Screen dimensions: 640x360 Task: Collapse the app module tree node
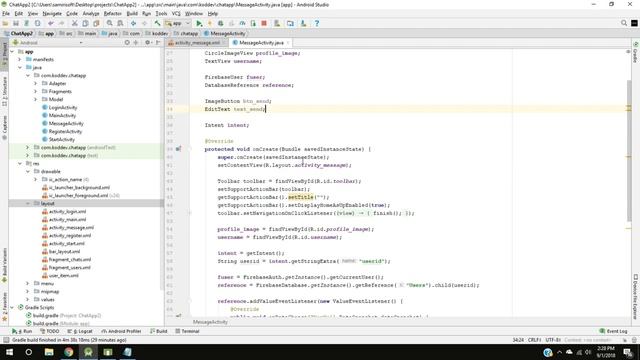[12, 52]
